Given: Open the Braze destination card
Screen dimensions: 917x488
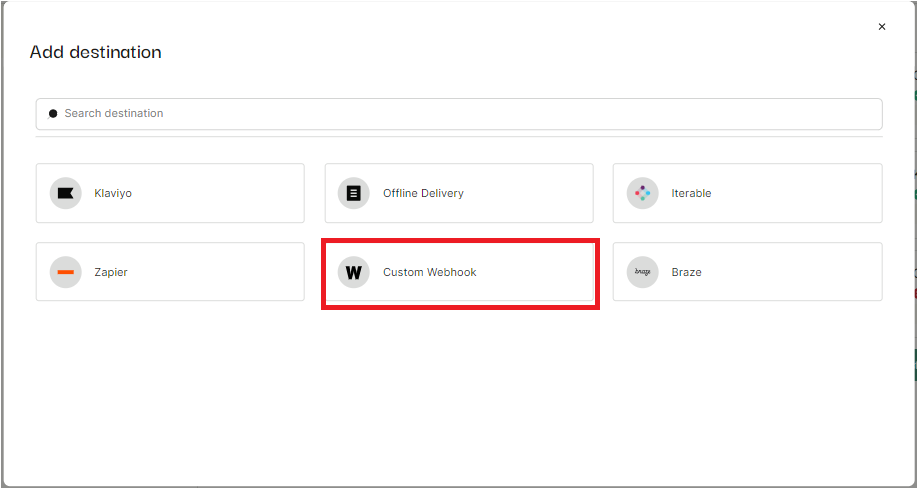Looking at the screenshot, I should pyautogui.click(x=747, y=272).
